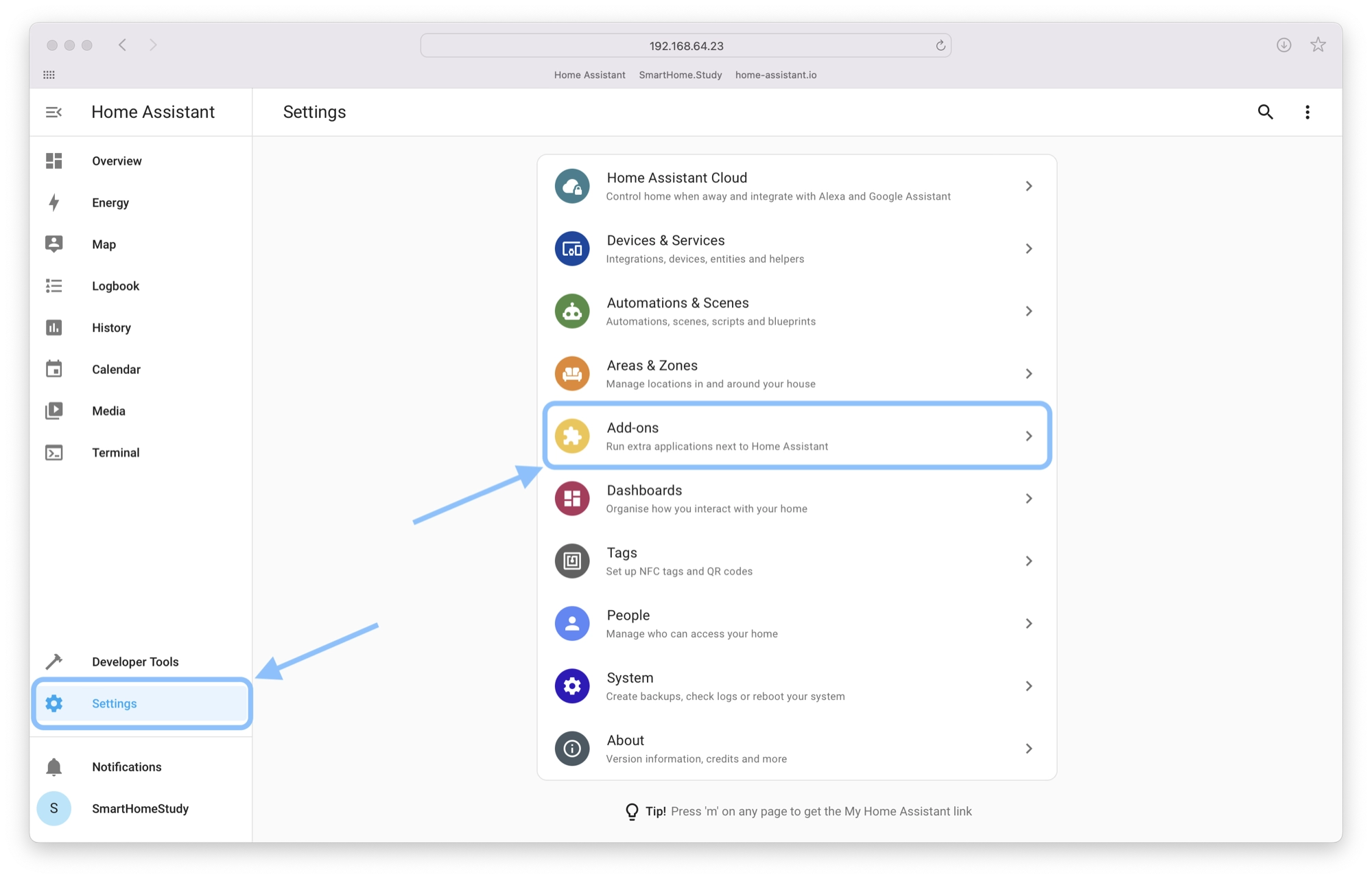
Task: Click the browser address bar
Action: click(x=685, y=46)
